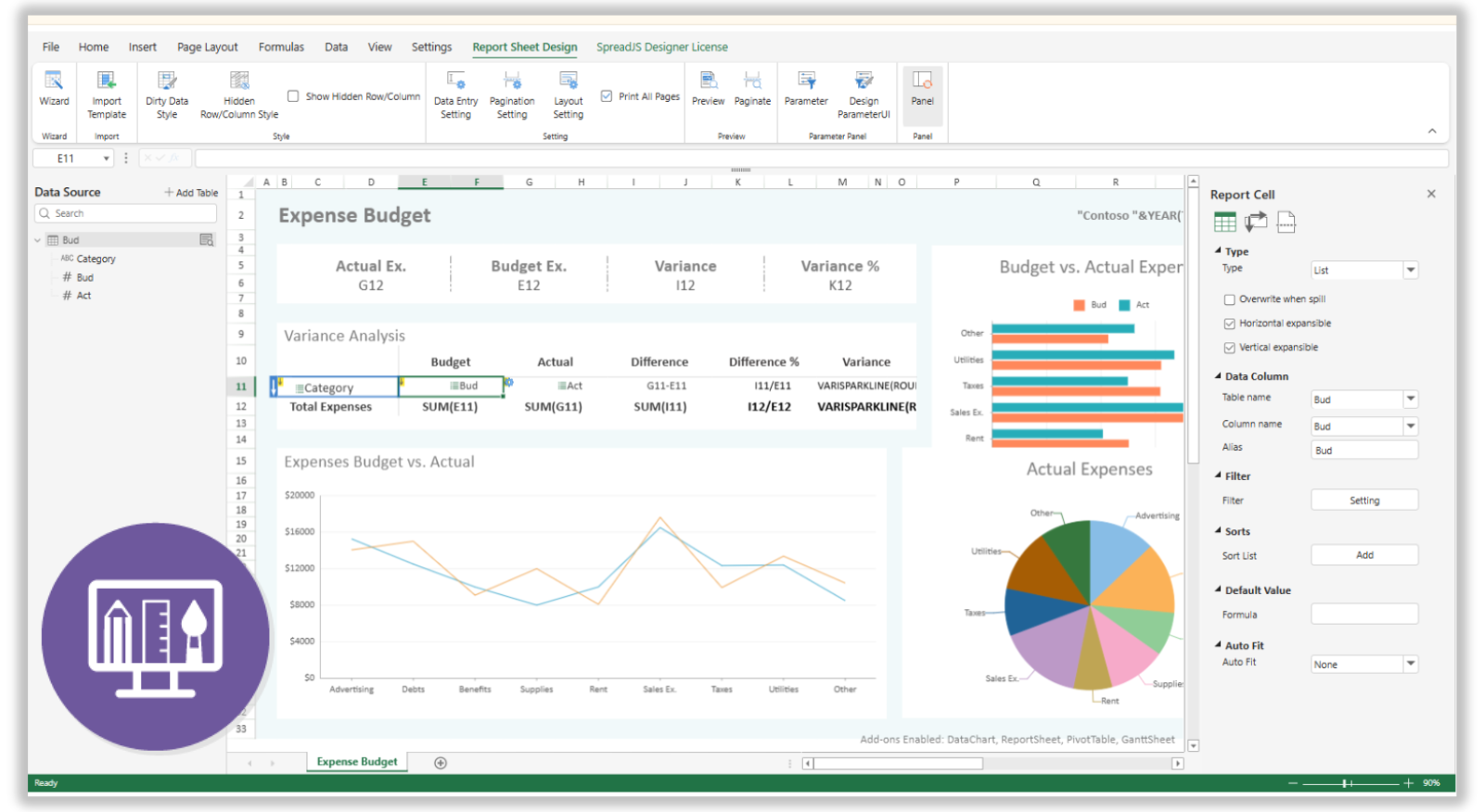
Task: Open the Type dropdown showing List
Action: click(x=1410, y=271)
